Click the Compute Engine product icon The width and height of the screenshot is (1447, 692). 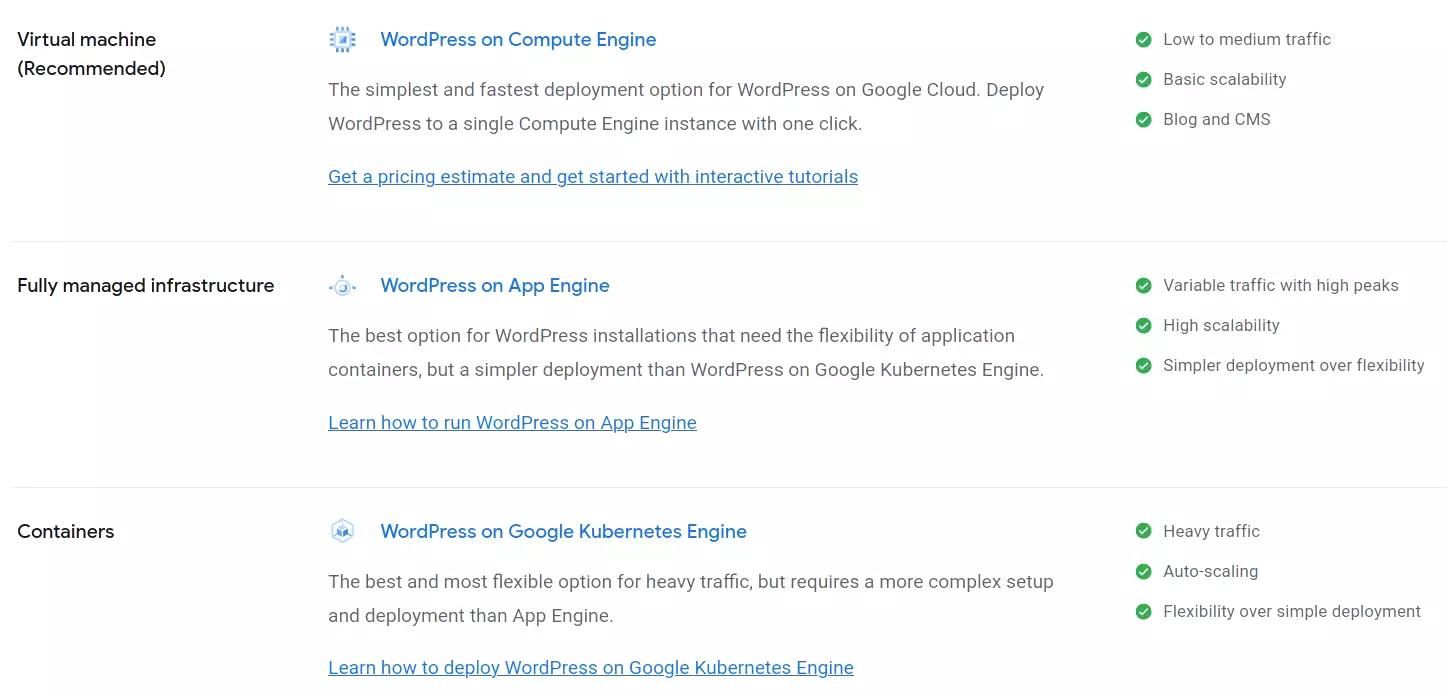point(342,40)
